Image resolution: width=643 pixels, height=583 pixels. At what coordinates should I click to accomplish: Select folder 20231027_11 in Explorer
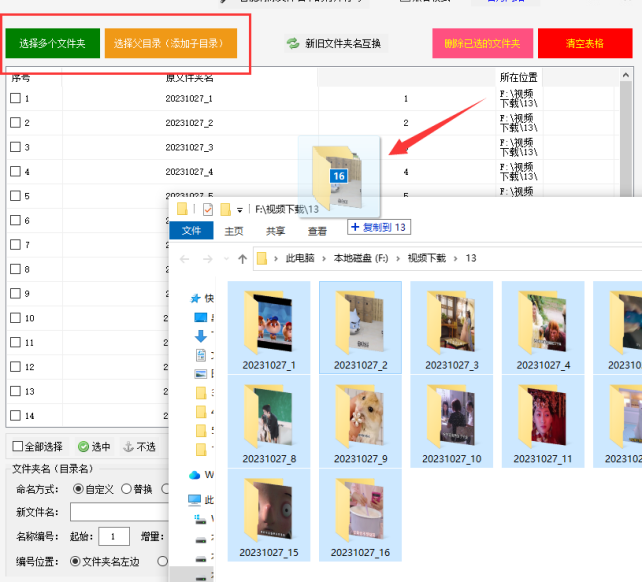[x=543, y=421]
